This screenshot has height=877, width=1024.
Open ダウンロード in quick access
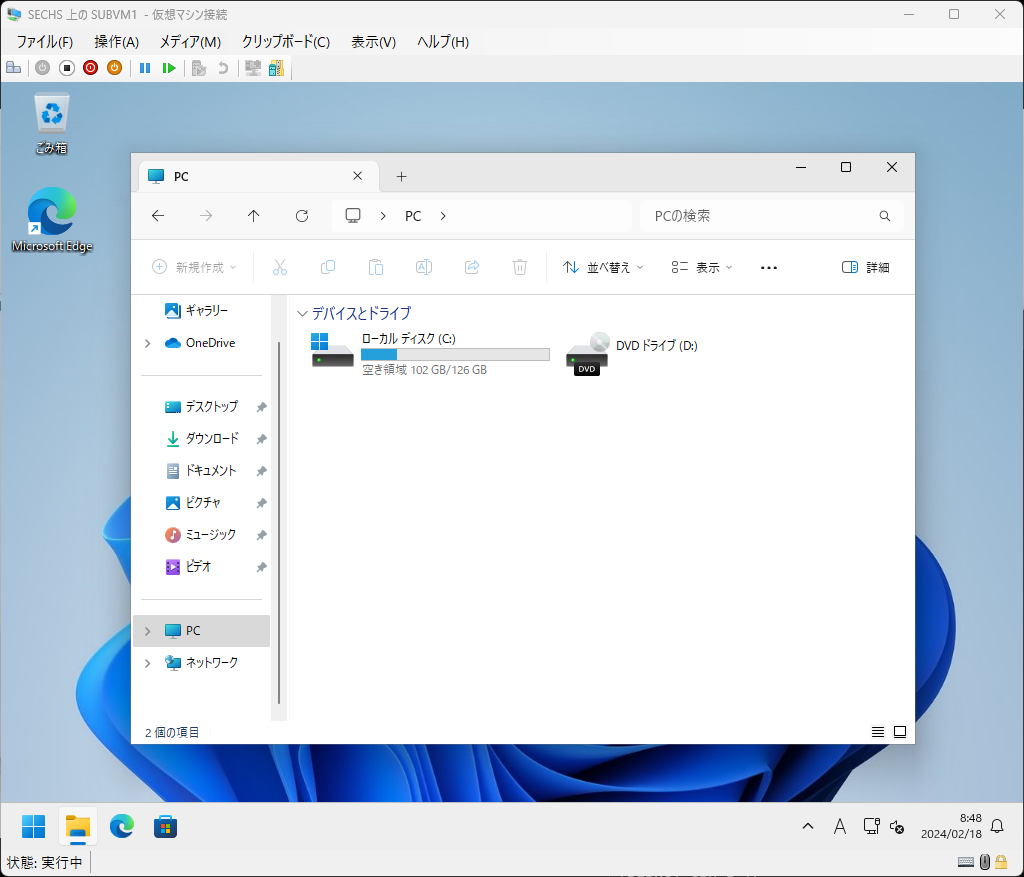pos(202,439)
